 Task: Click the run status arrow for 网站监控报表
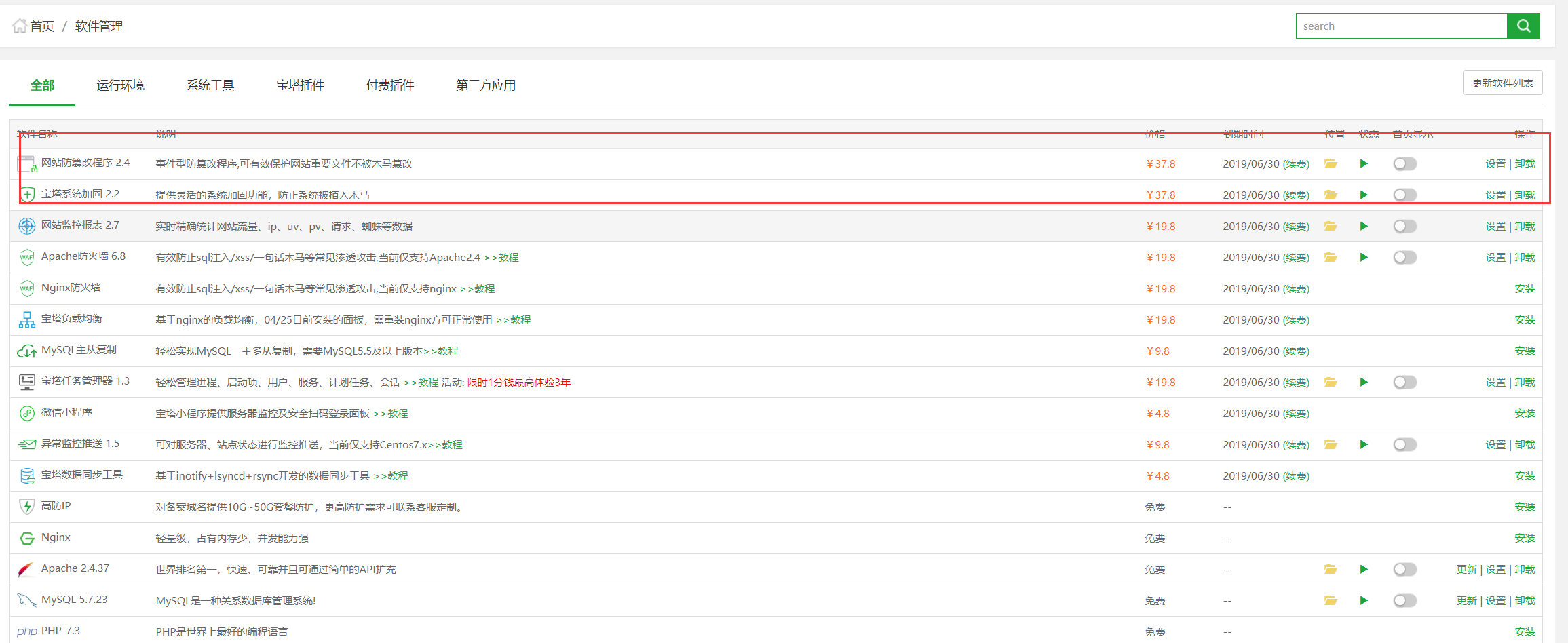tap(1364, 226)
